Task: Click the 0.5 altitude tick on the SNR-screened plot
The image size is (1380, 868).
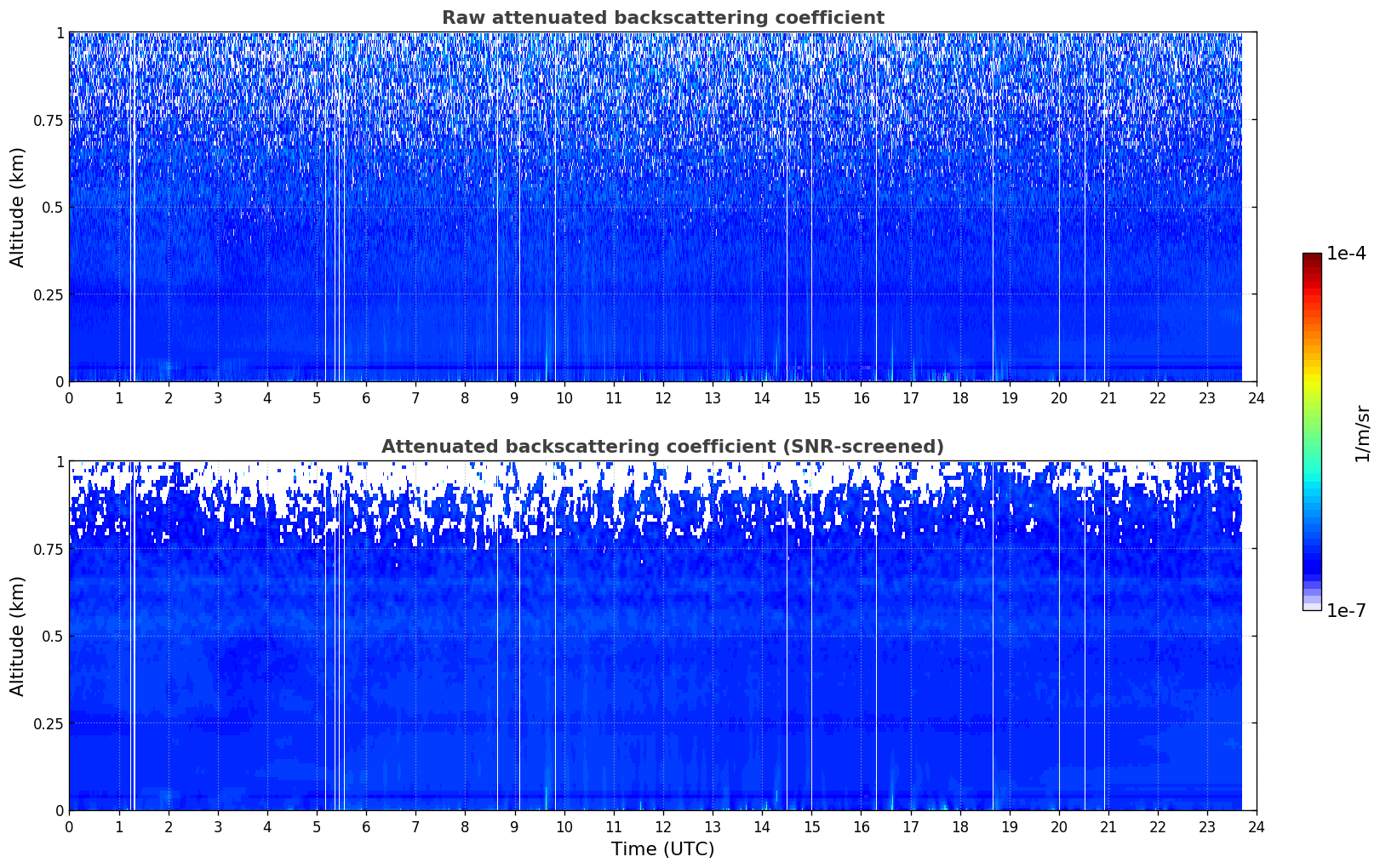Action: coord(53,636)
